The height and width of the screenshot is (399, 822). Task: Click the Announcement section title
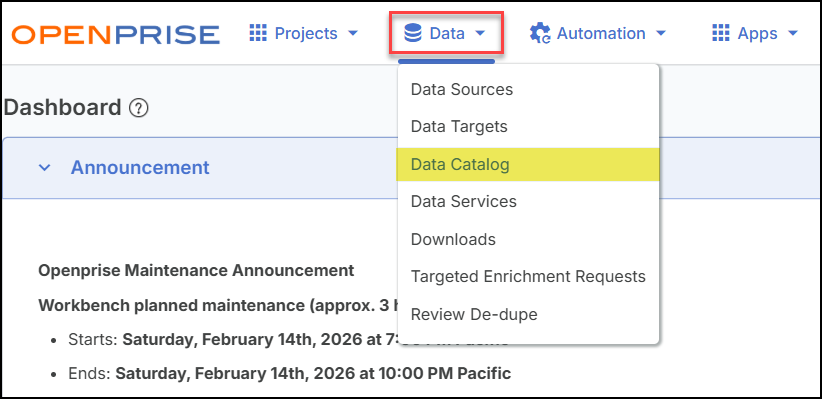(x=140, y=168)
